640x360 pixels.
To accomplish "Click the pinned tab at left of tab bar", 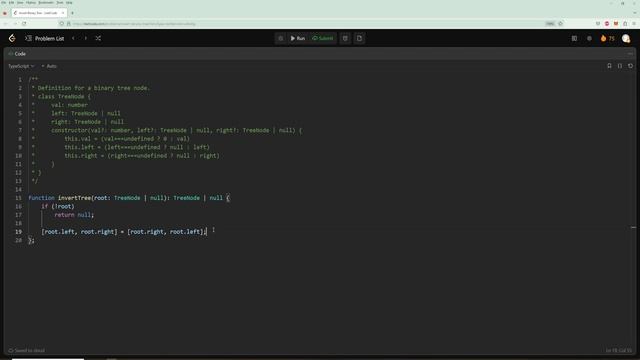I will [5, 13].
